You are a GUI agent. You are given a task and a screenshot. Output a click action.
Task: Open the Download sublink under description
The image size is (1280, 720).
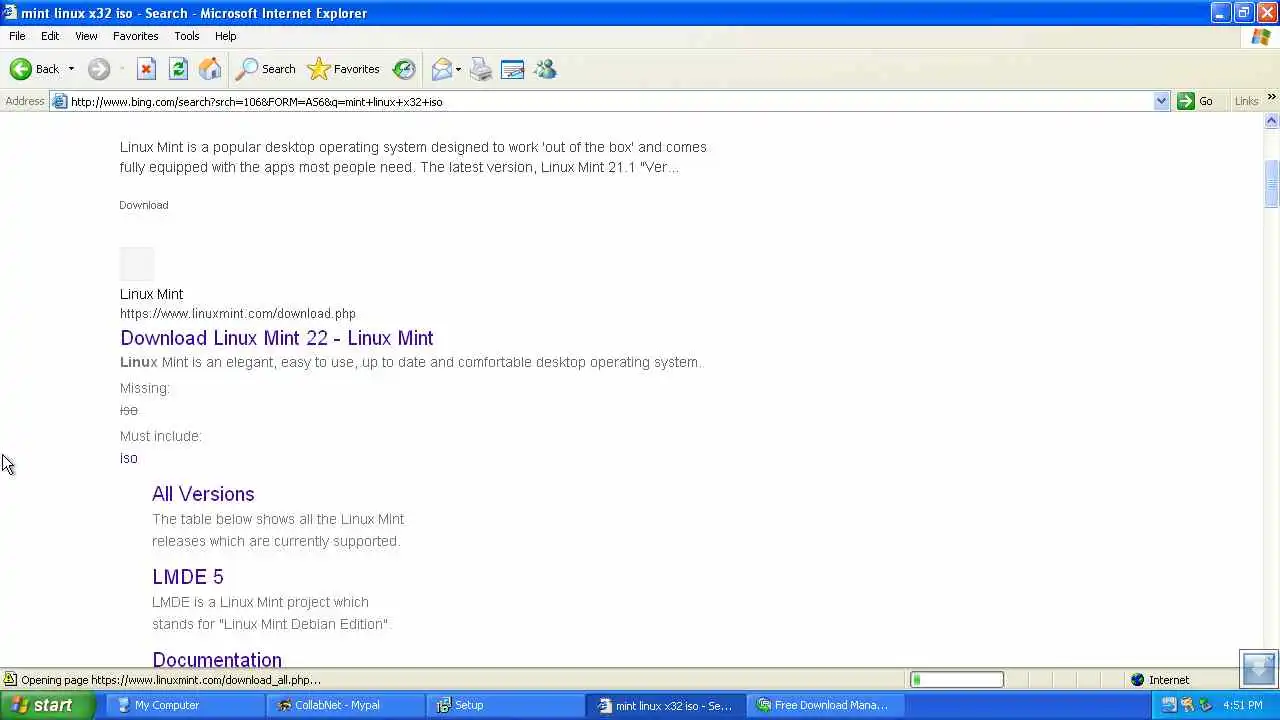[144, 205]
